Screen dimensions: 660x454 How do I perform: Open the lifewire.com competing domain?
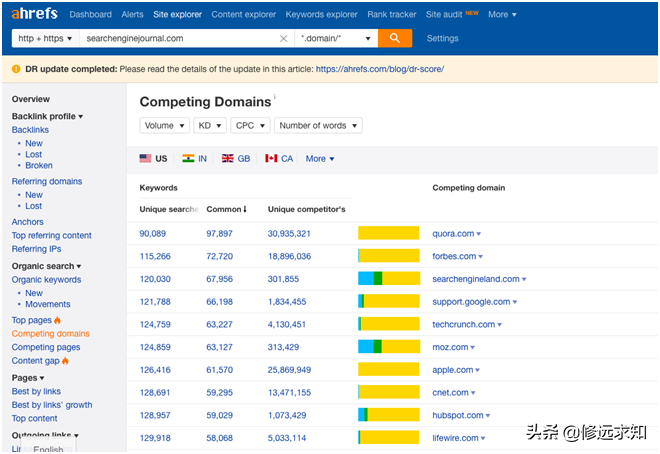[455, 438]
